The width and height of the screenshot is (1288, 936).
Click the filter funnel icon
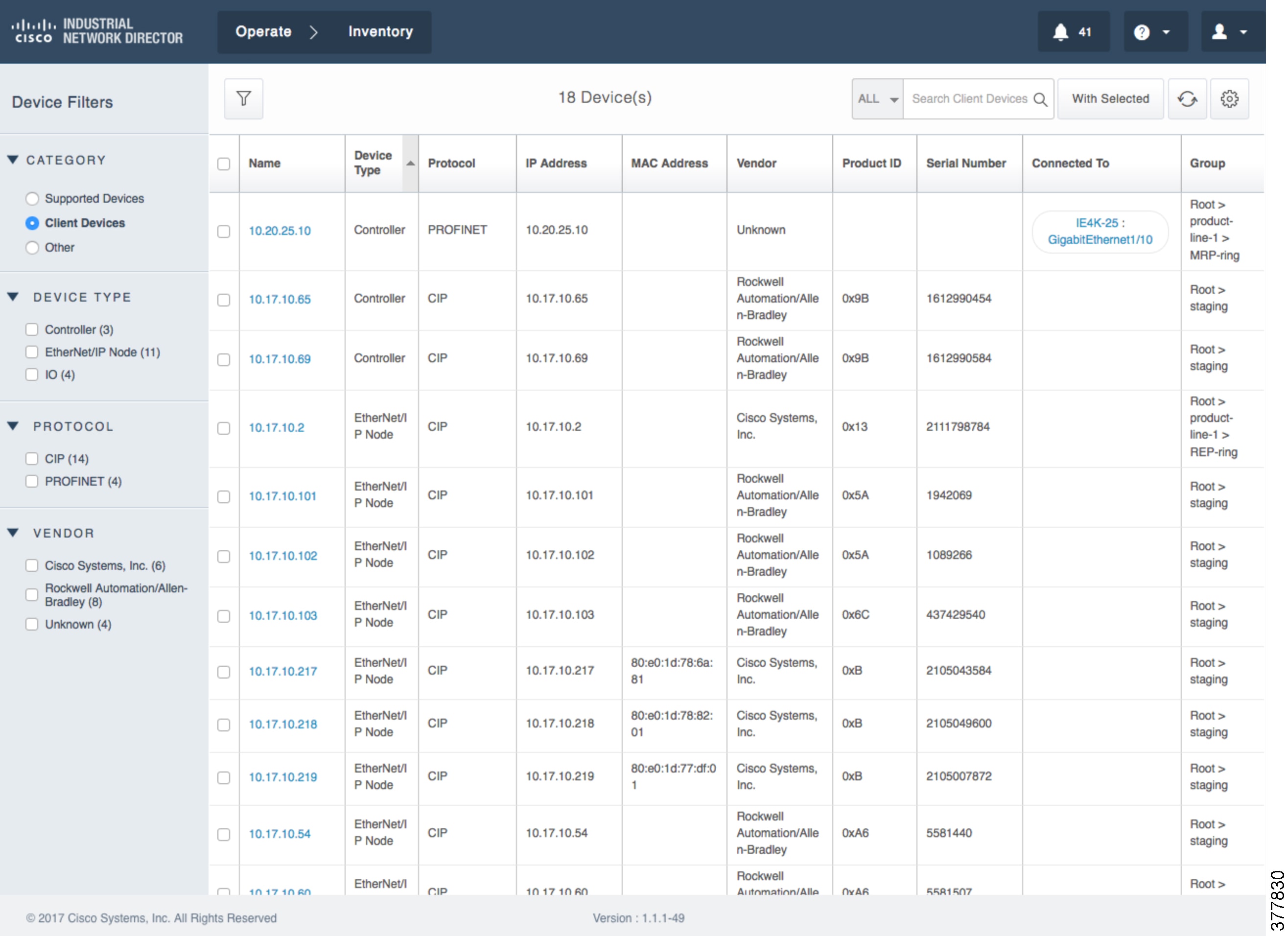(244, 99)
